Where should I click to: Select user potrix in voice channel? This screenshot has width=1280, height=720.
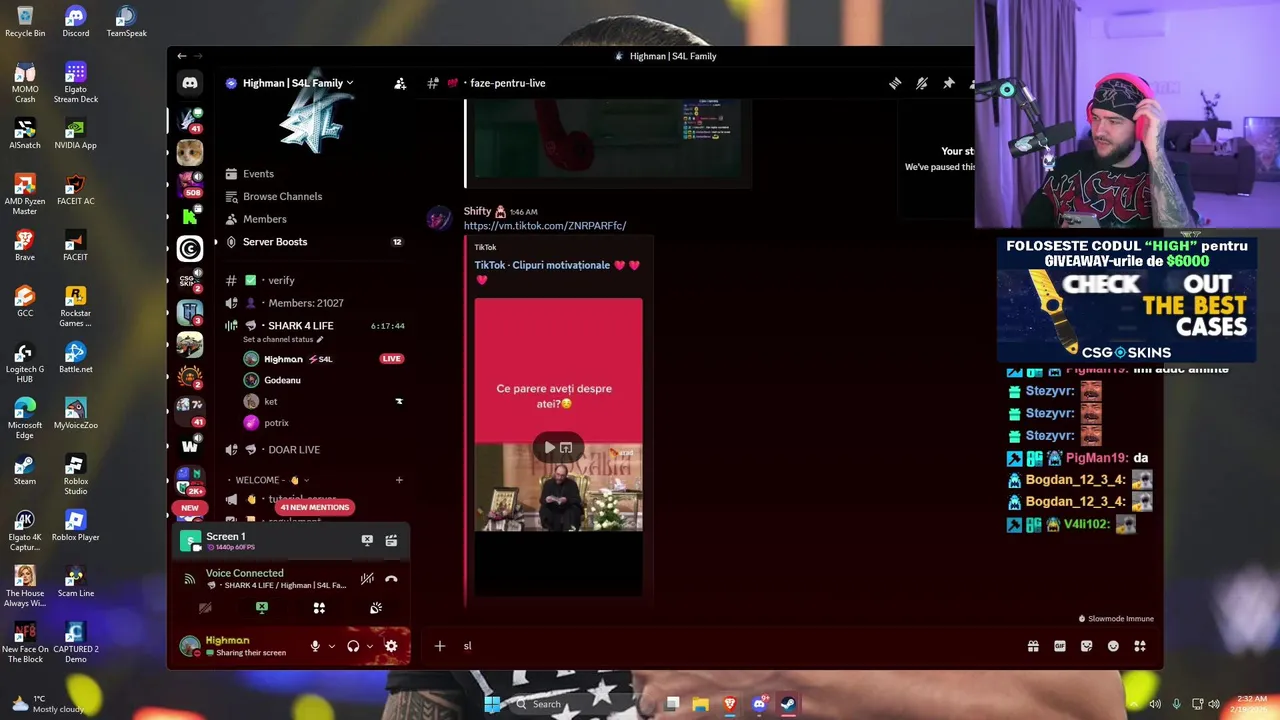(x=325, y=423)
